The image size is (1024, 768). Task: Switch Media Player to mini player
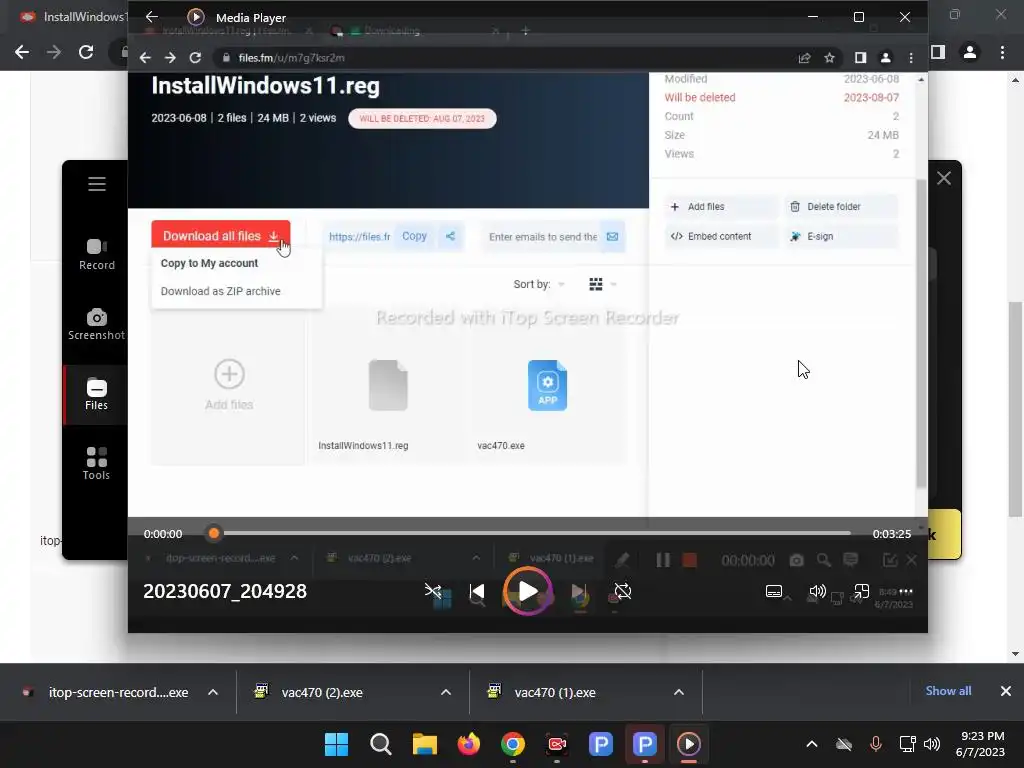tap(861, 592)
